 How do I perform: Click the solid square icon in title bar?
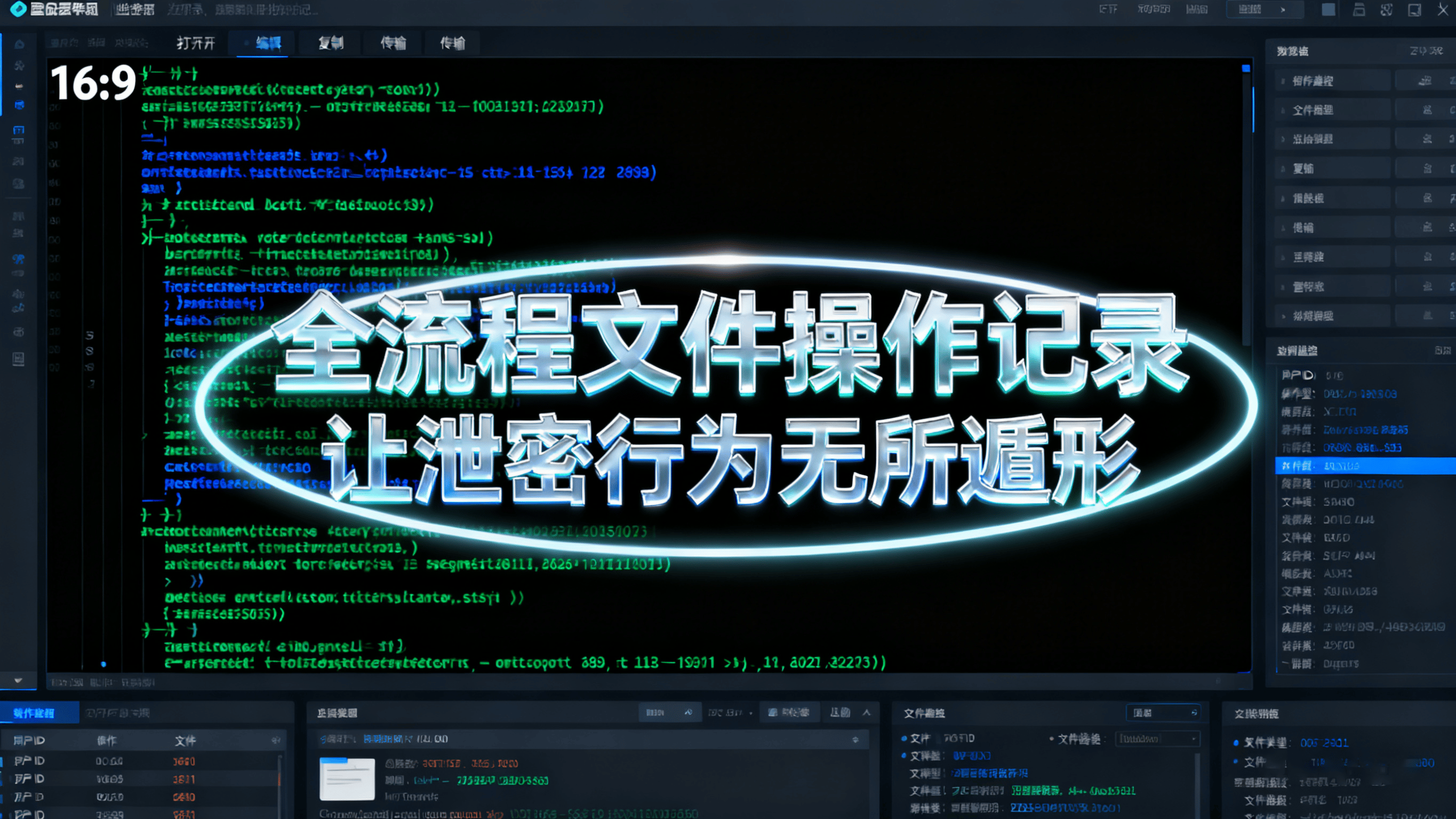point(1328,10)
